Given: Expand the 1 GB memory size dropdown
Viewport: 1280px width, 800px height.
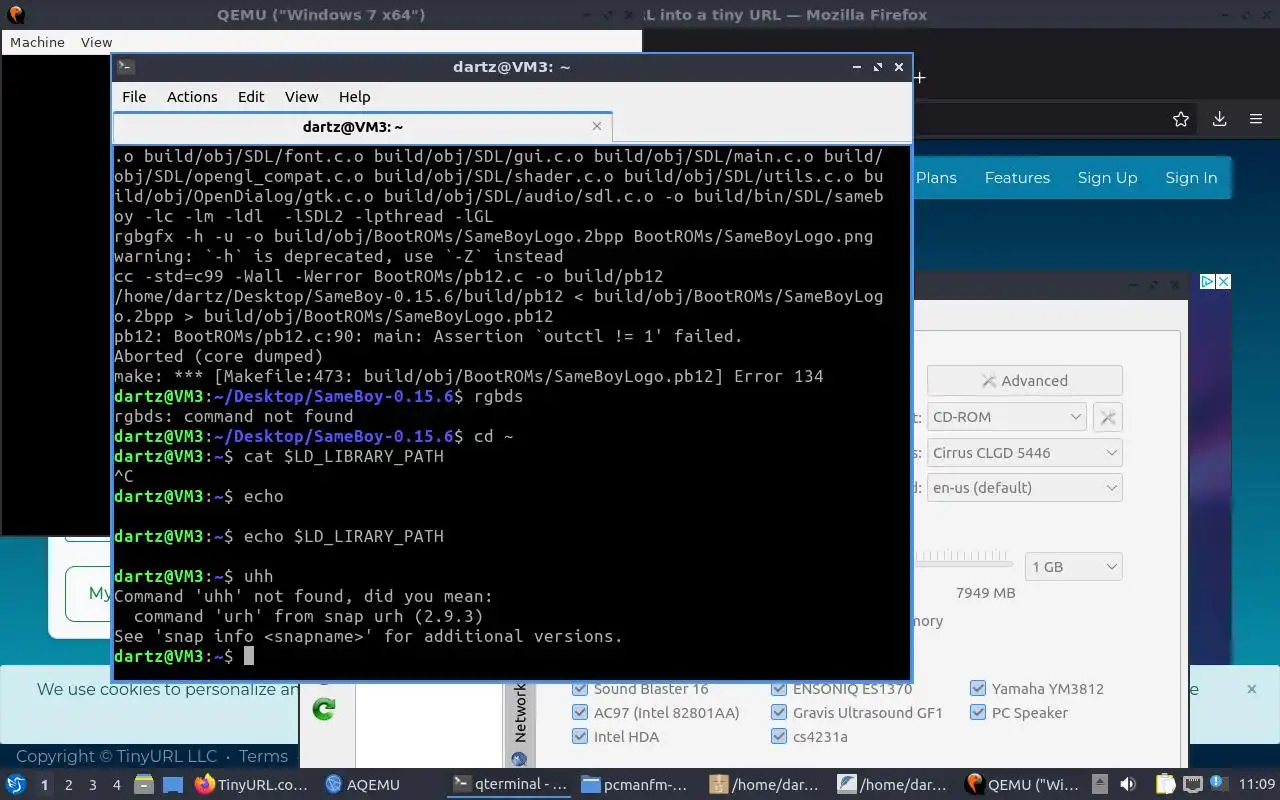Looking at the screenshot, I should pyautogui.click(x=1074, y=567).
